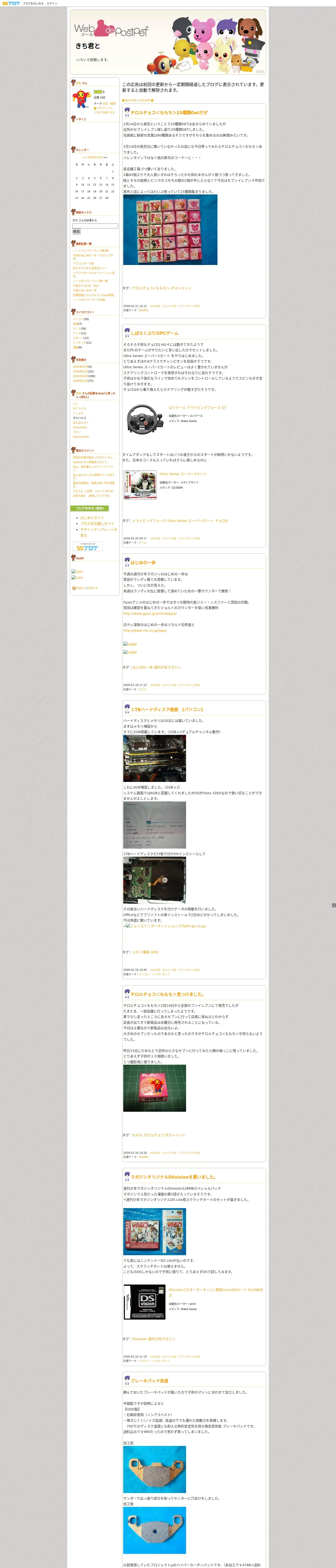
Task: Click the blog title きち君と
Action: (88, 46)
